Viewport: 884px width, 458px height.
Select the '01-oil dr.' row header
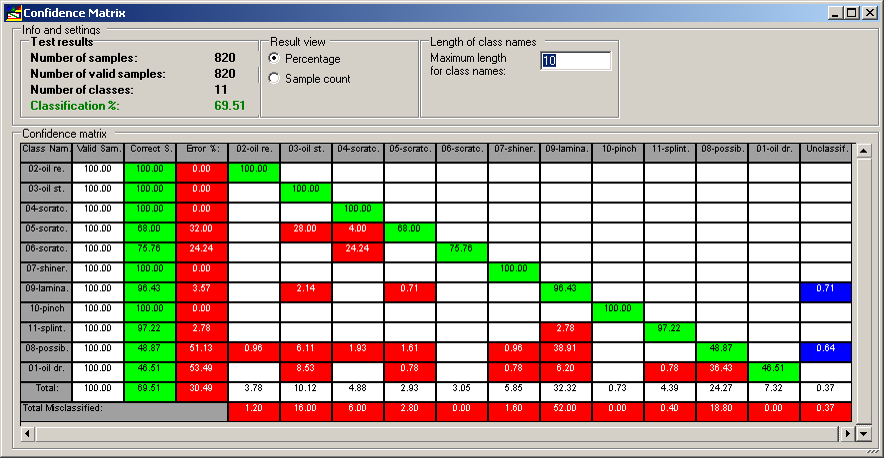[46, 372]
